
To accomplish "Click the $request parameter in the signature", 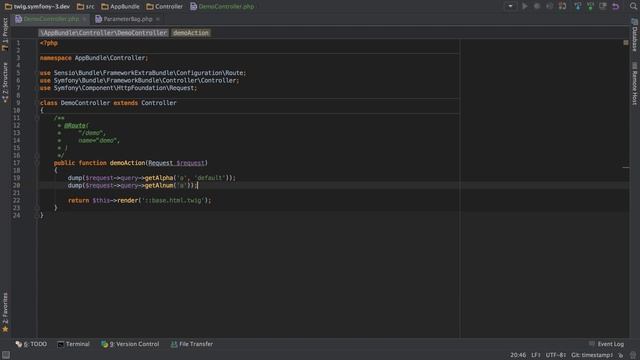I will click(x=190, y=163).
